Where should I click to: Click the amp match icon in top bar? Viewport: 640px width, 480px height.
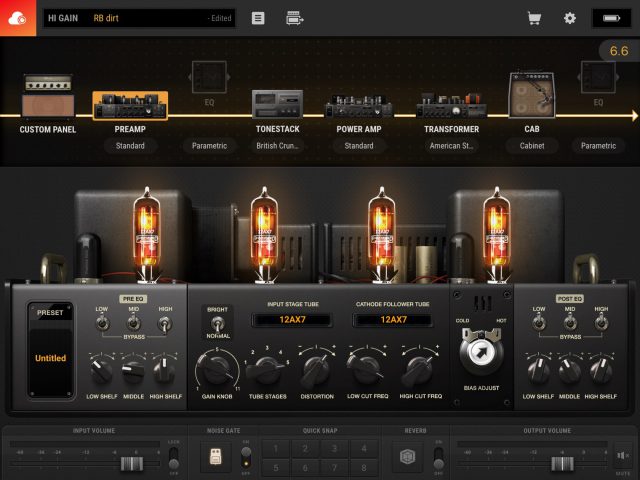(294, 18)
